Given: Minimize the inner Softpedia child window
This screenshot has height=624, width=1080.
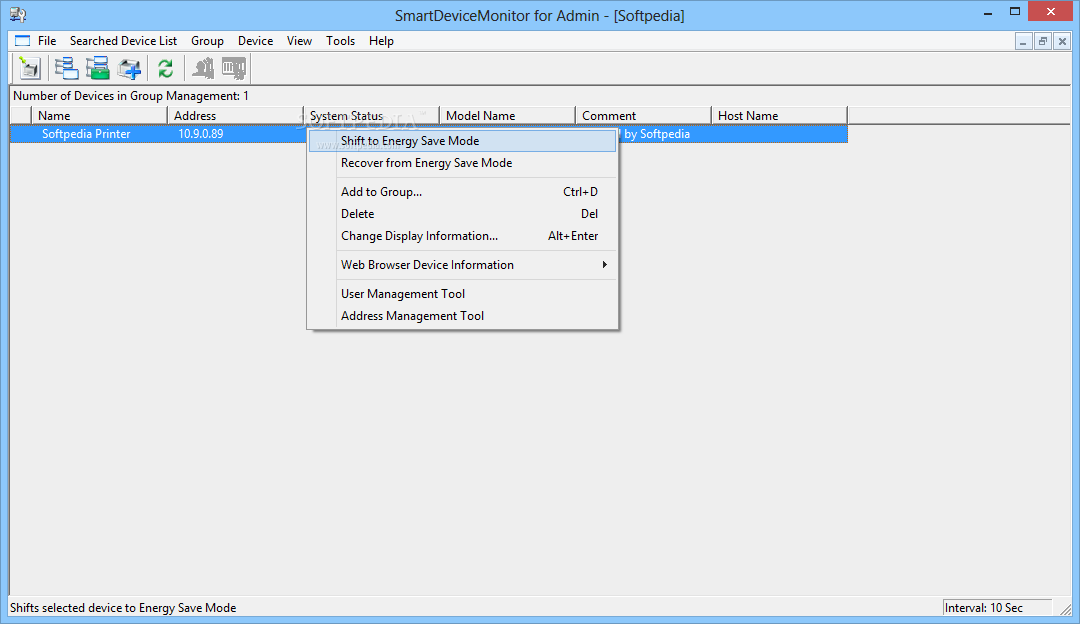Looking at the screenshot, I should (1024, 42).
